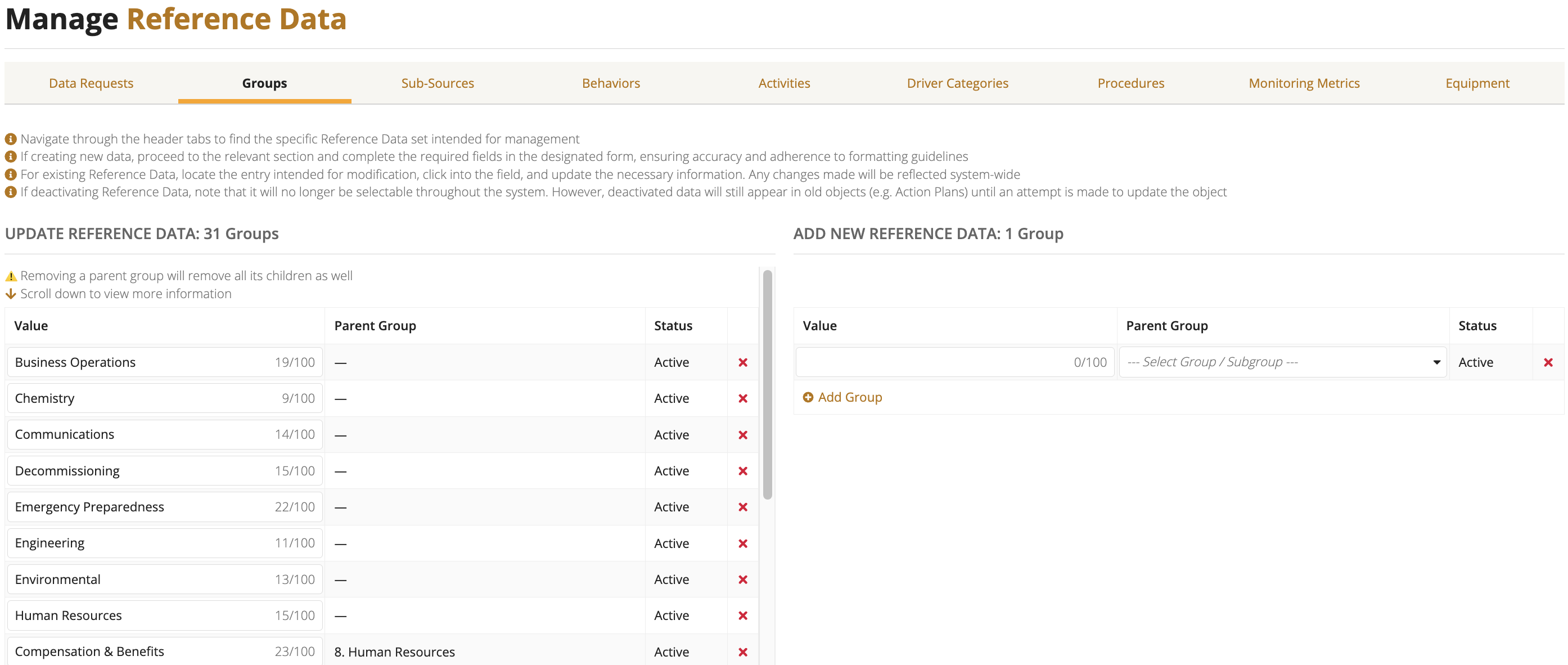The height and width of the screenshot is (665, 1568).
Task: Go to the Monitoring Metrics tab
Action: pyautogui.click(x=1304, y=83)
